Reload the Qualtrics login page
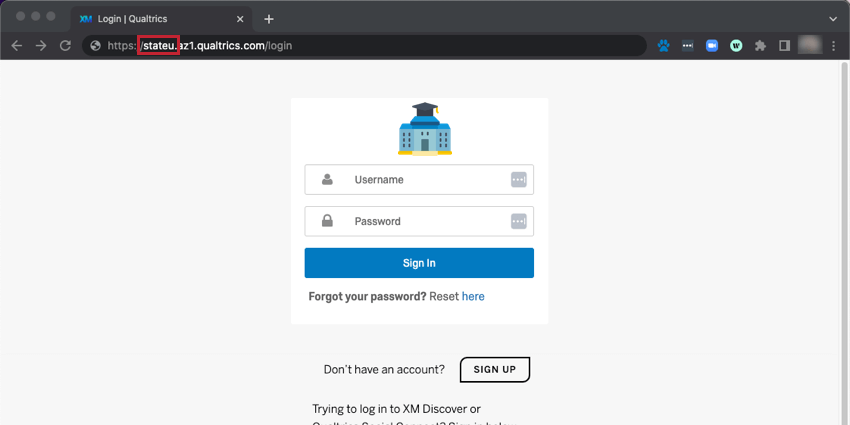 pos(65,46)
